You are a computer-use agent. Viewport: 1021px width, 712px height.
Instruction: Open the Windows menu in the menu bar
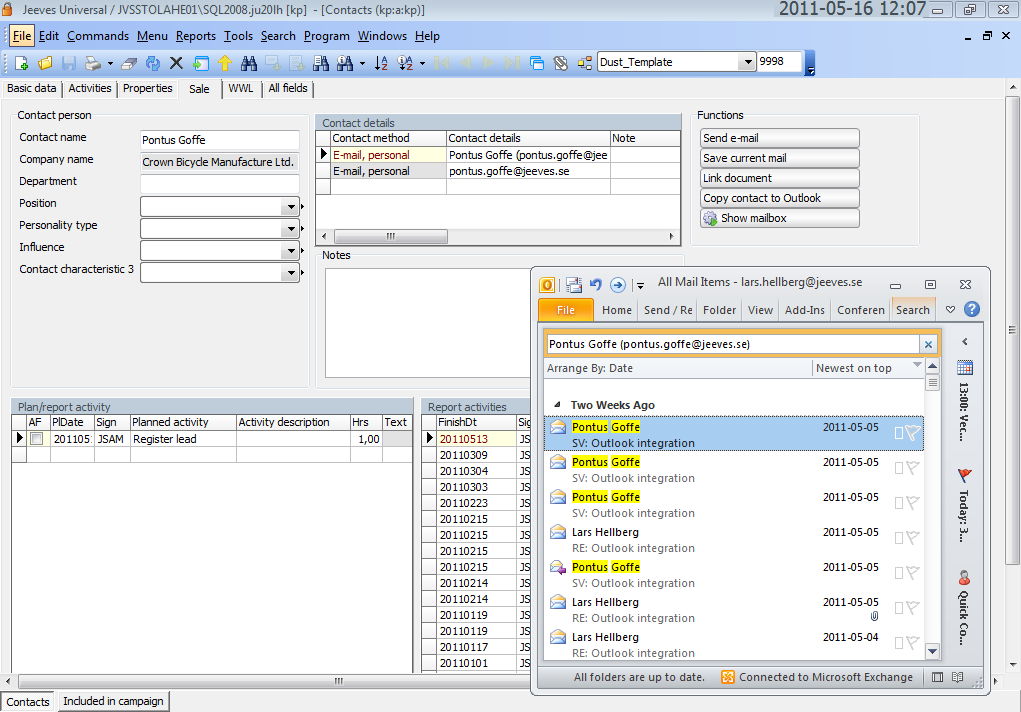pyautogui.click(x=382, y=36)
